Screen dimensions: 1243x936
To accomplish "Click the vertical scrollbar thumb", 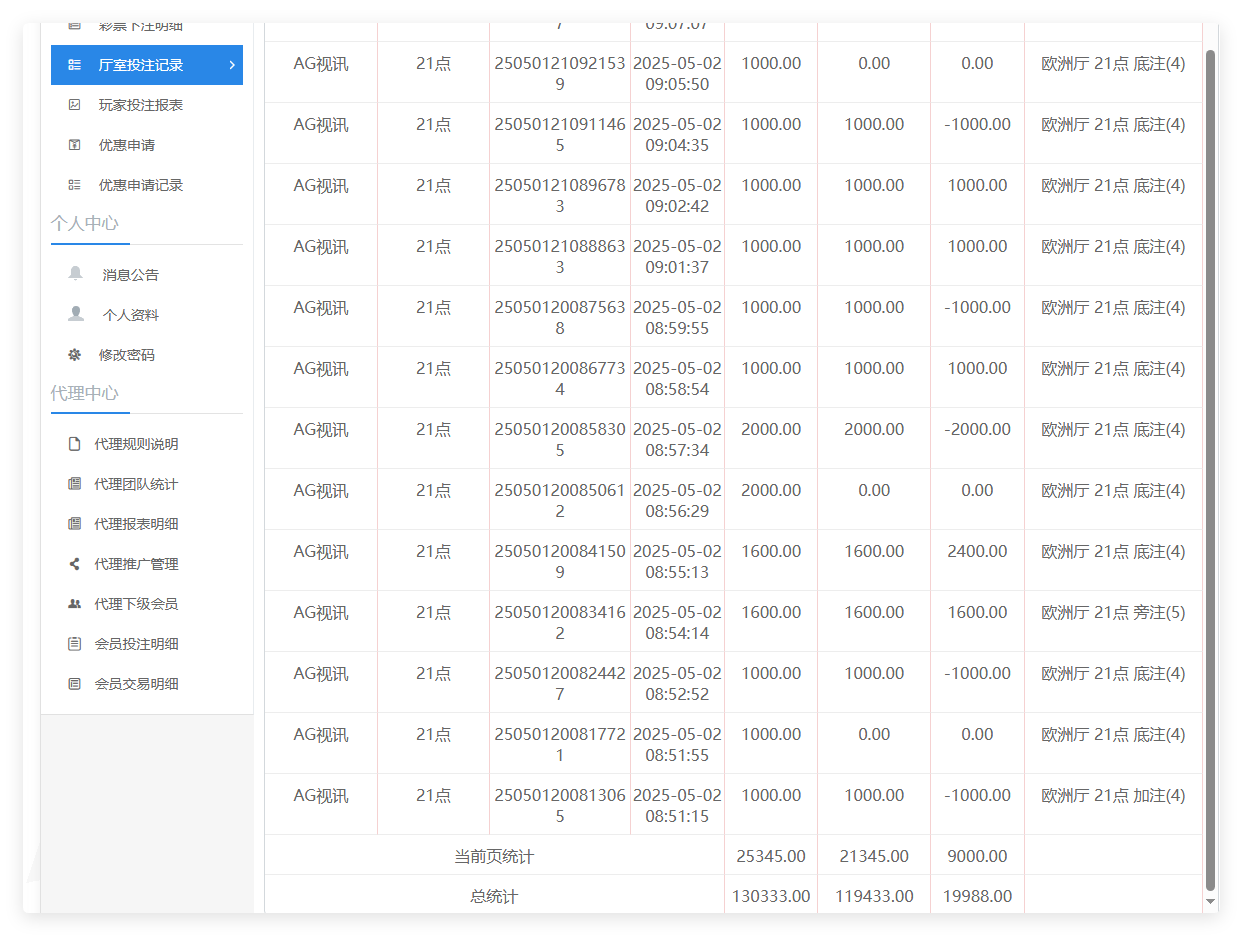I will (x=1211, y=470).
